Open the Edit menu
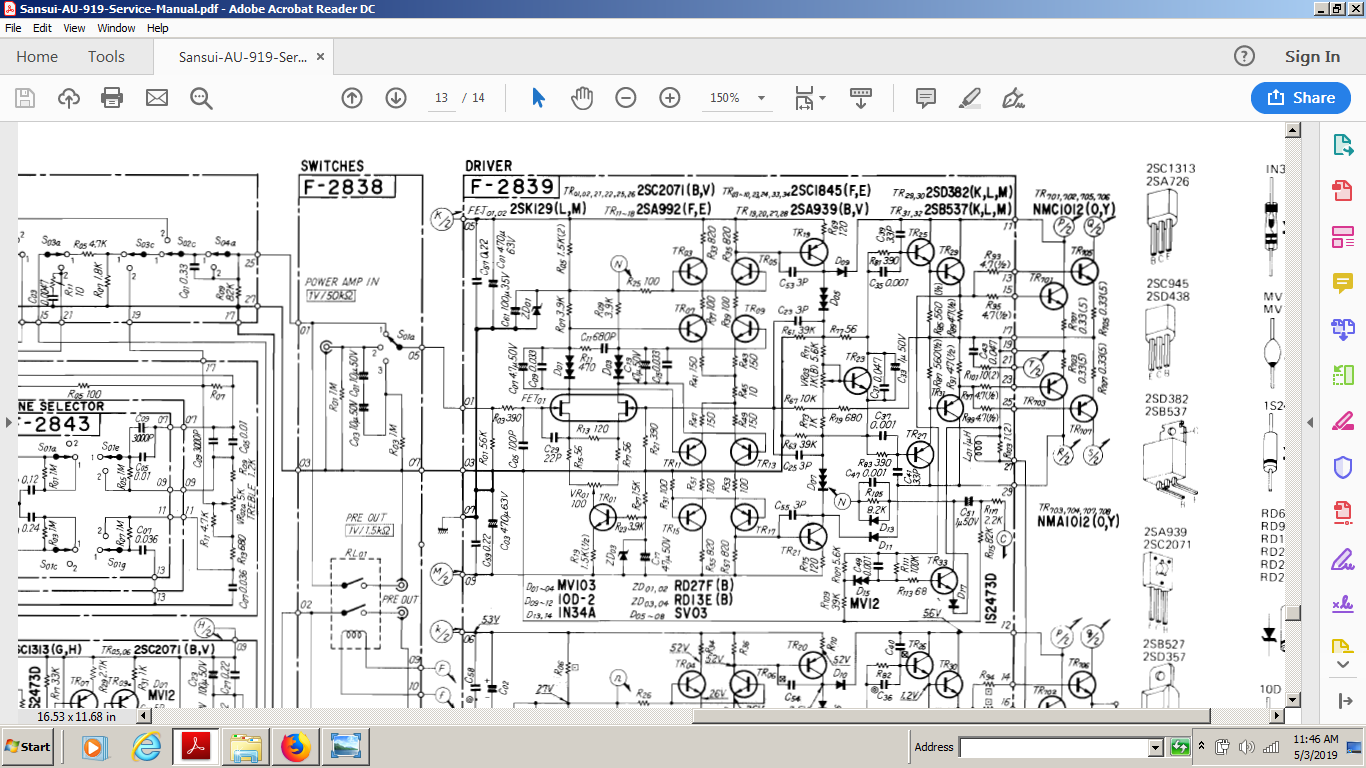This screenshot has width=1366, height=768. click(42, 28)
